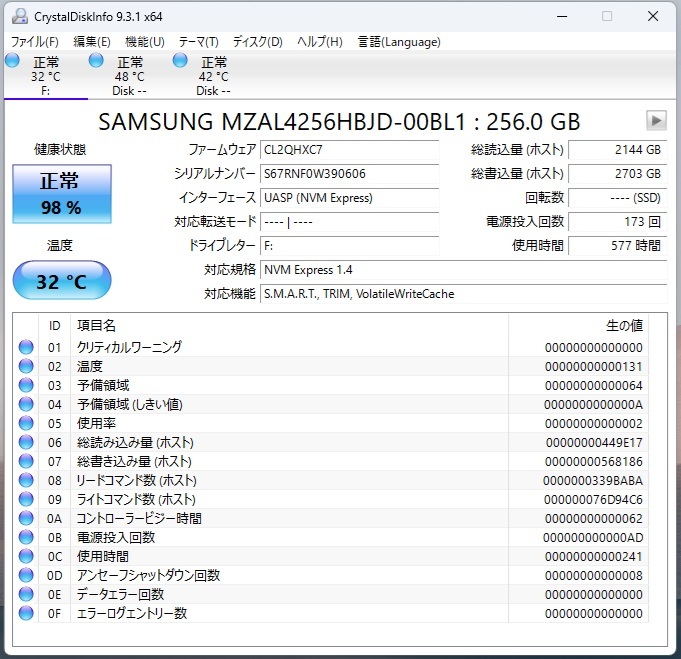The image size is (681, 659).
Task: Click the power on count value 173 回
Action: [617, 222]
